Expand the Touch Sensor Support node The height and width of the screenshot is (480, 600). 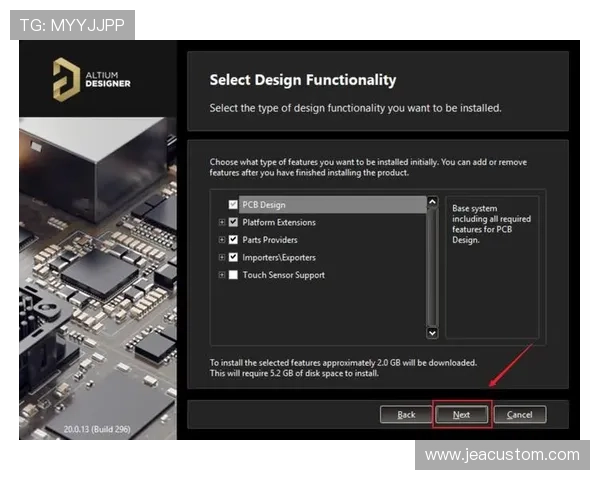[x=221, y=275]
